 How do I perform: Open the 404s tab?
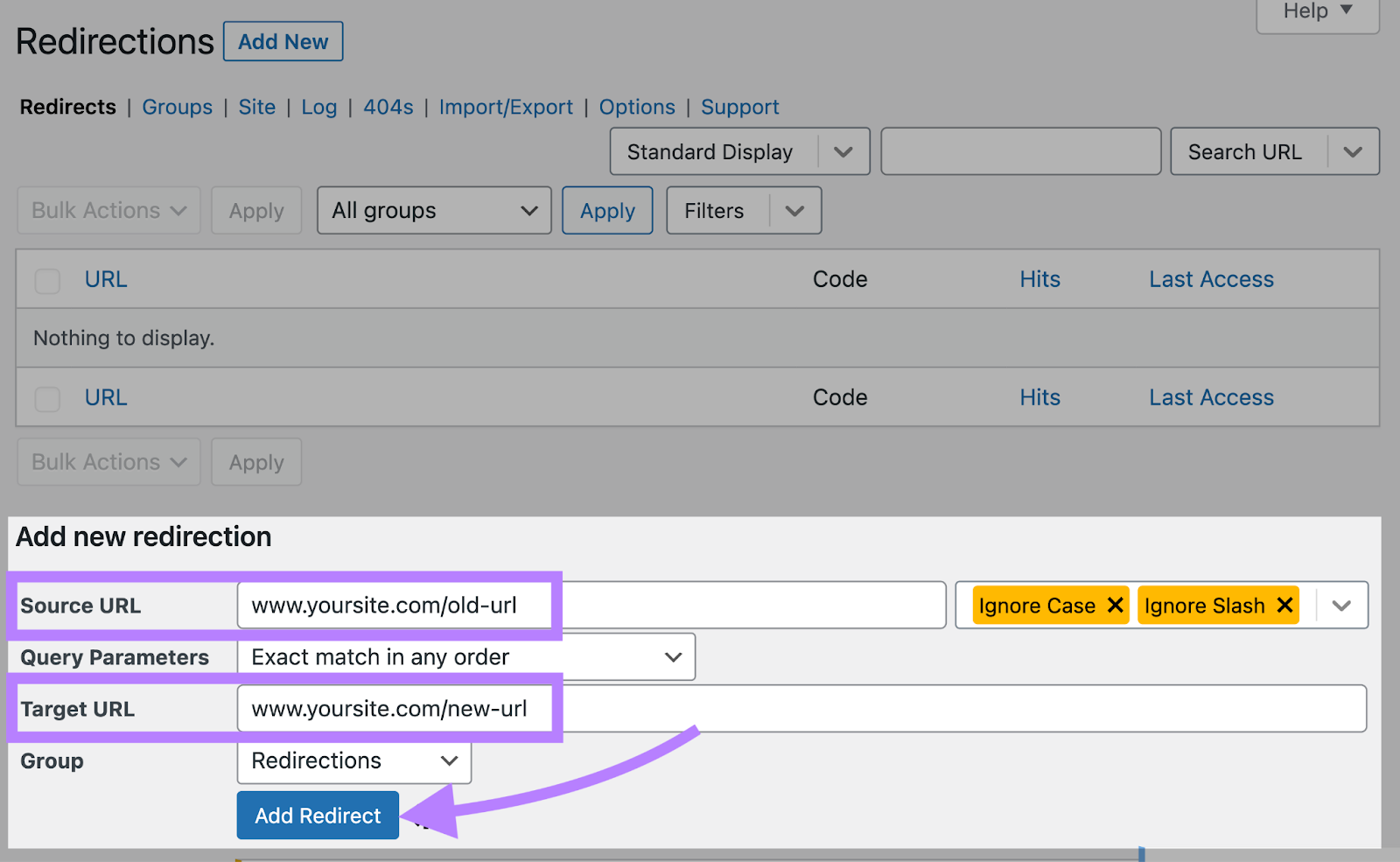[x=388, y=107]
